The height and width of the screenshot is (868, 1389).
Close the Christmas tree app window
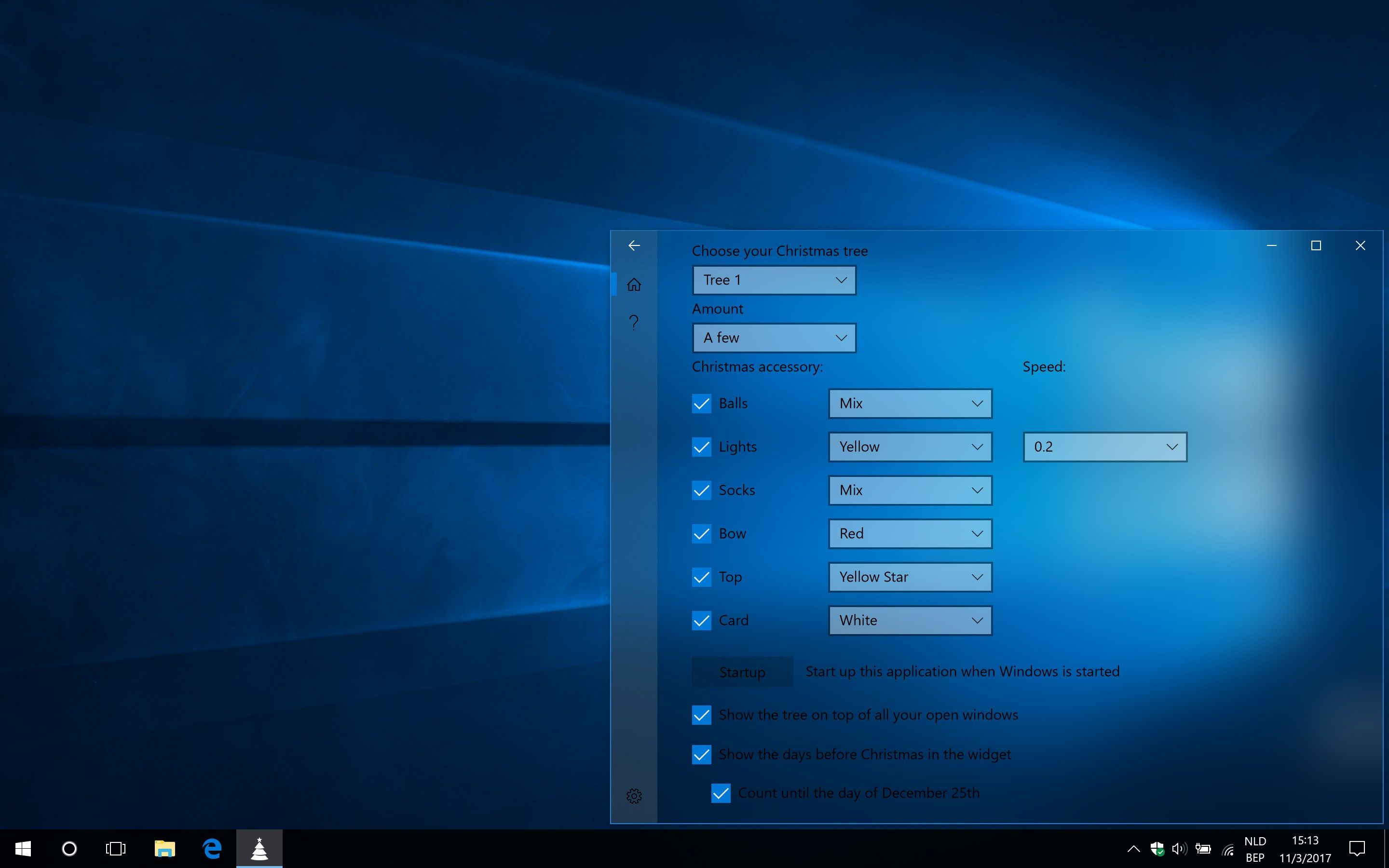pyautogui.click(x=1360, y=246)
